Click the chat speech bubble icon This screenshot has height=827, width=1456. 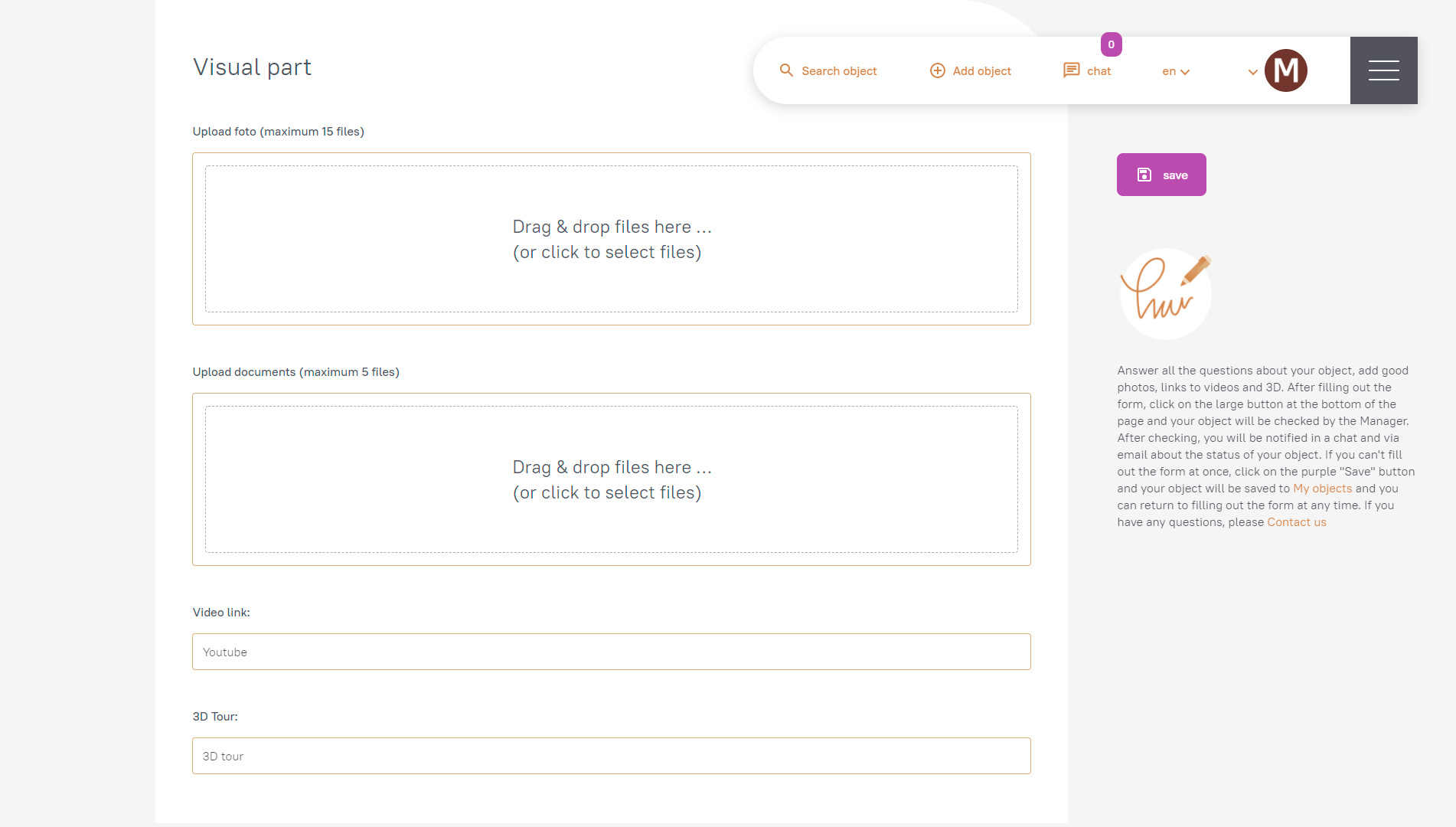tap(1071, 70)
